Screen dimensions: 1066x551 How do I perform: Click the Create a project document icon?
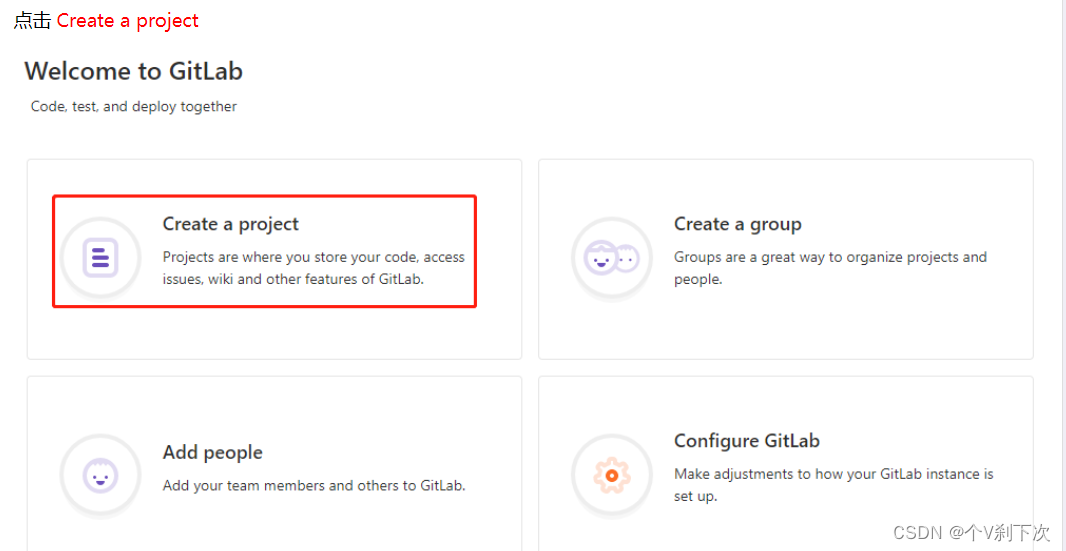101,258
